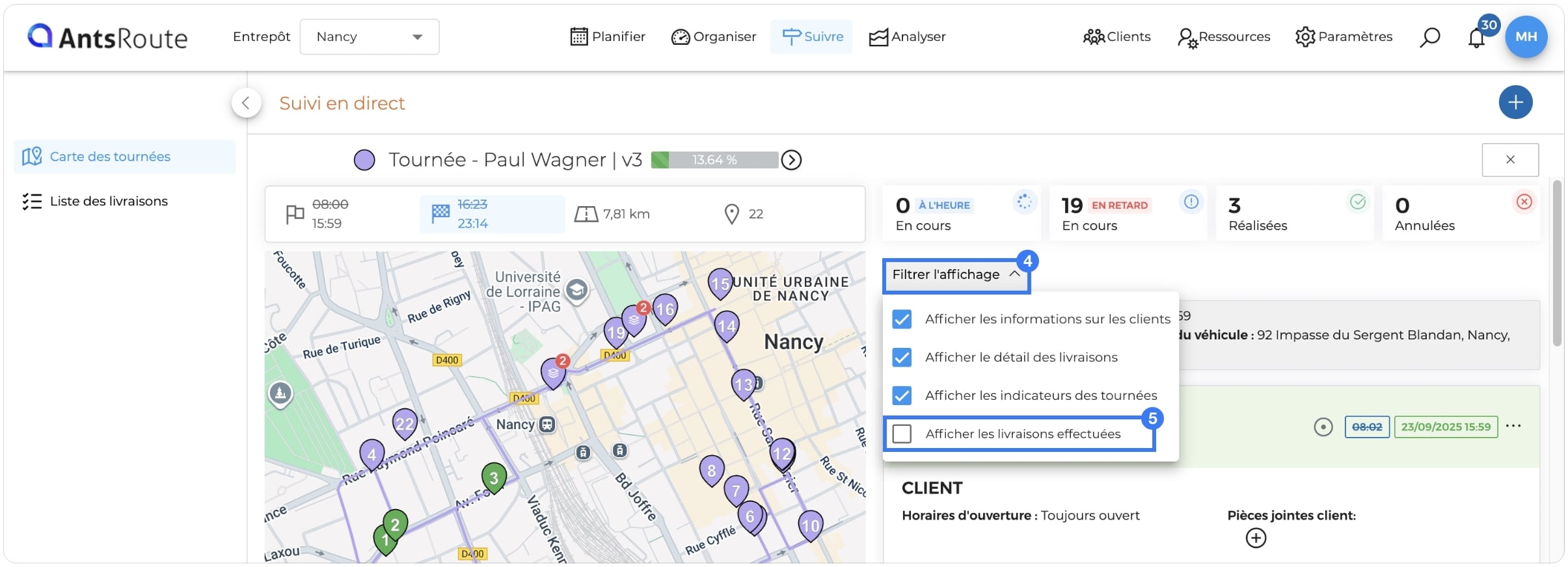Click map marker 8
Image resolution: width=1568 pixels, height=567 pixels.
pyautogui.click(x=711, y=471)
